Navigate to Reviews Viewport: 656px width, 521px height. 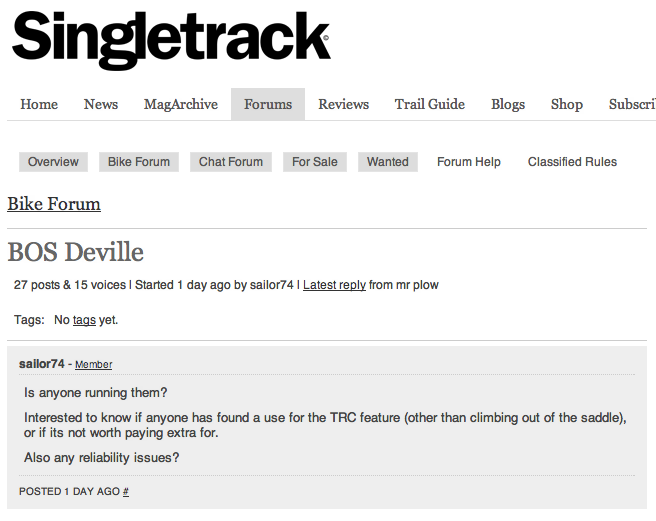344,104
